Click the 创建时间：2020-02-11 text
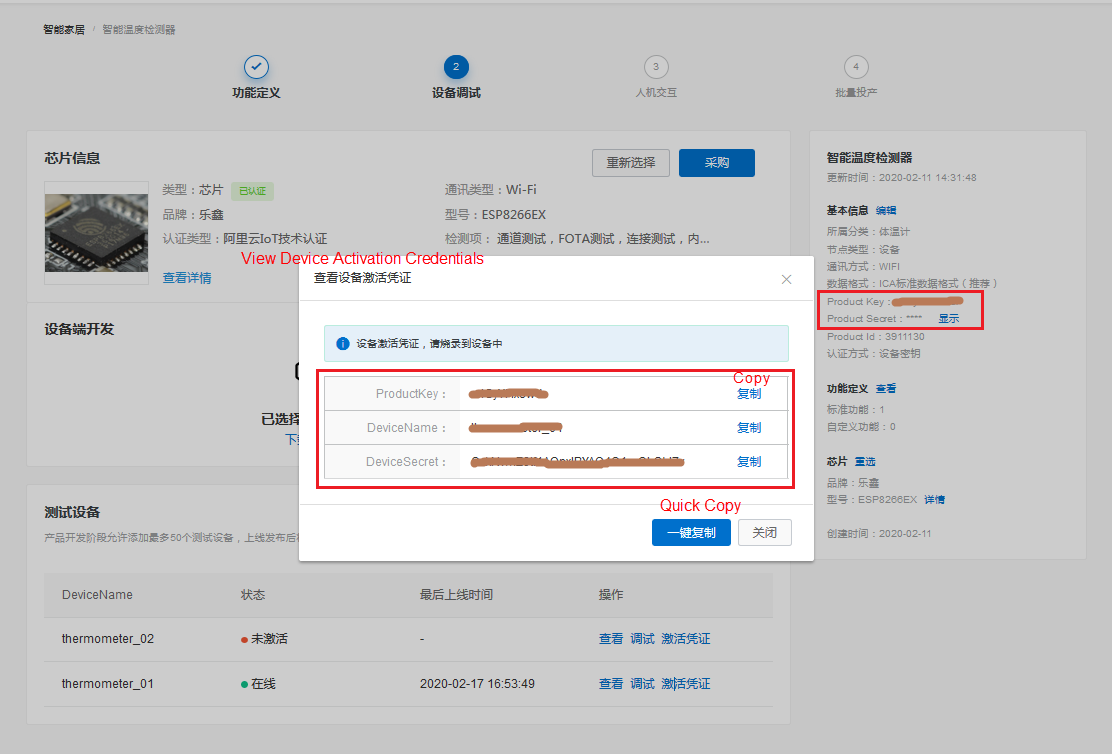This screenshot has width=1112, height=754. tap(879, 534)
